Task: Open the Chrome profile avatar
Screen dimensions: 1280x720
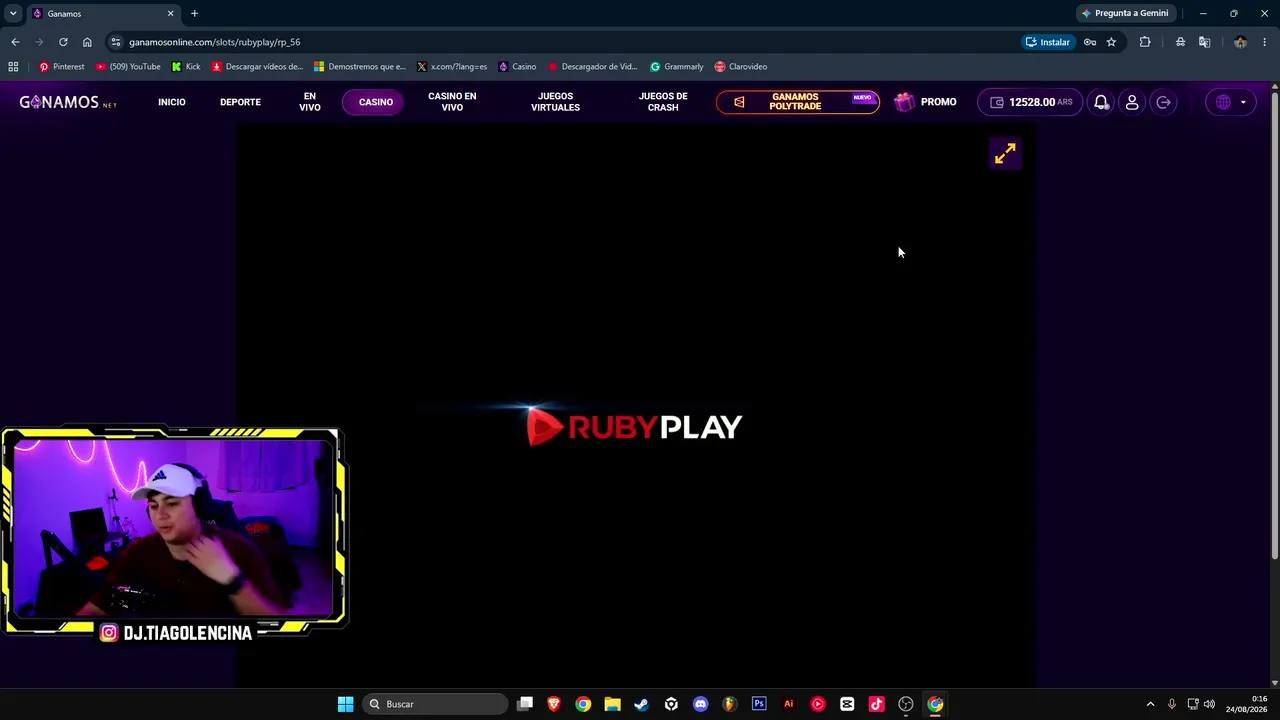Action: 1240,42
